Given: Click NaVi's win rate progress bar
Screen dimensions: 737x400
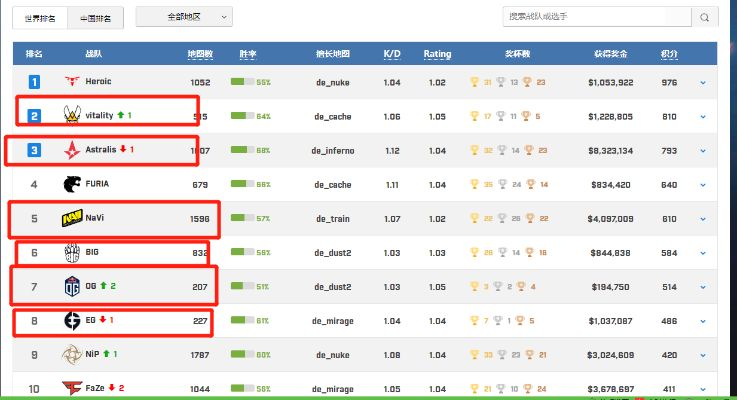Looking at the screenshot, I should (243, 218).
